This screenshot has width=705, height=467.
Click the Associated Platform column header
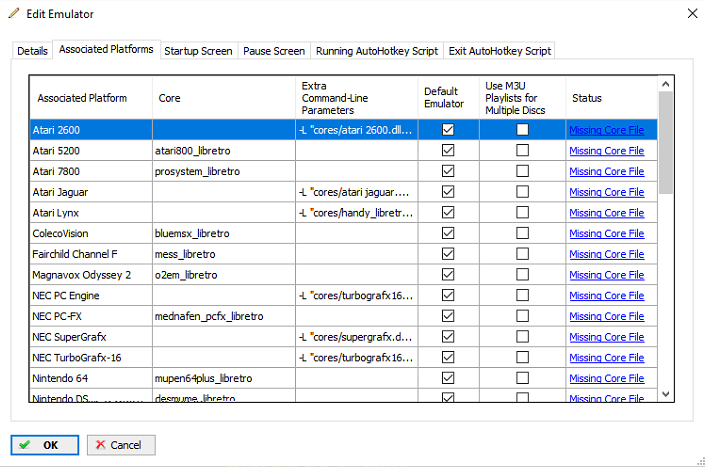coord(91,98)
